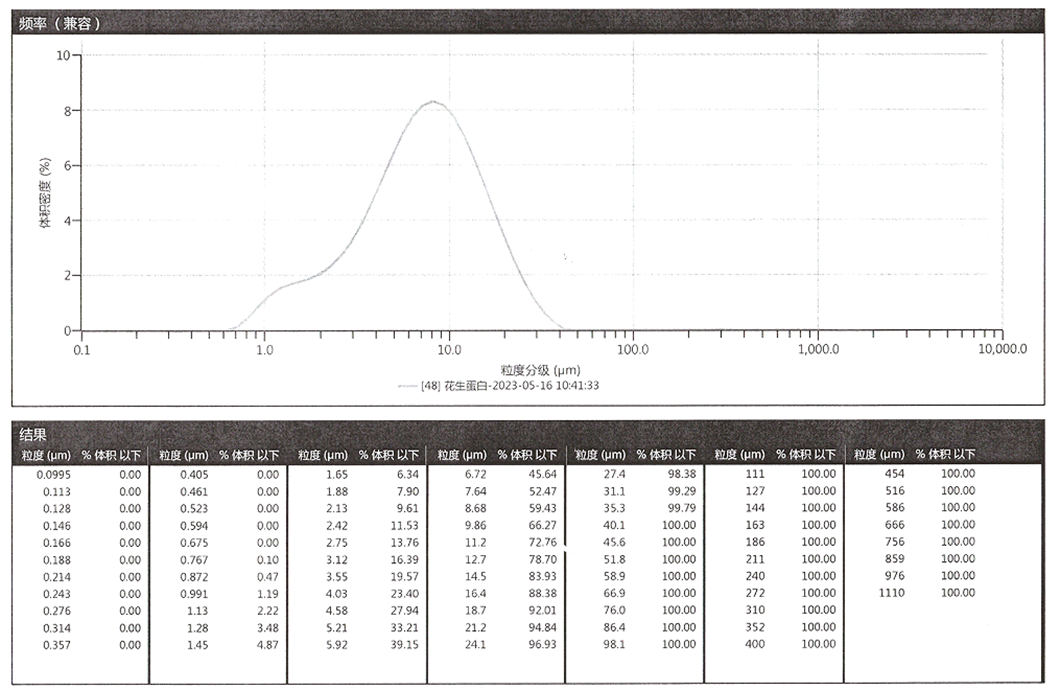Click the 1,000.0 x-axis tick label
The image size is (1060, 690).
pyautogui.click(x=818, y=350)
